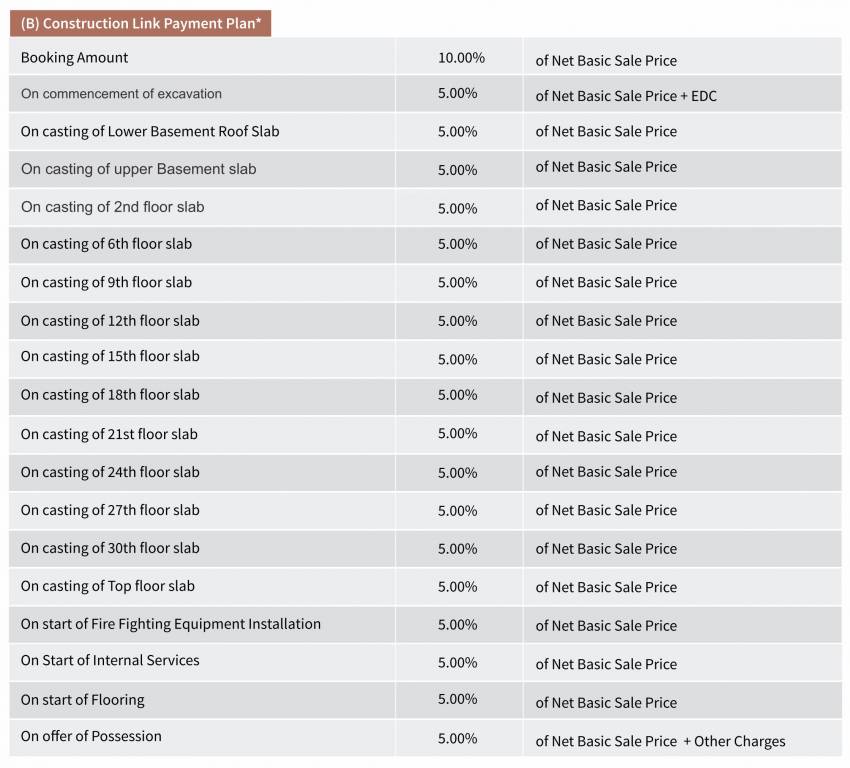This screenshot has width=850, height=768.
Task: Select the 27th floor slab milestone
Action: 110,510
